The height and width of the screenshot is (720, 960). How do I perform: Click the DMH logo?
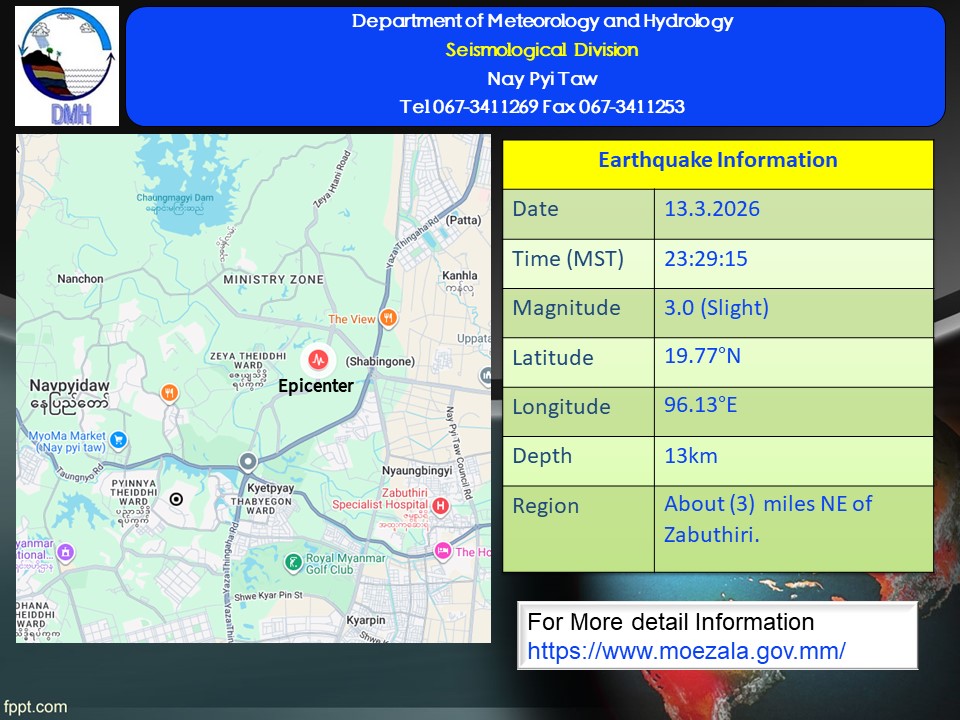67,66
